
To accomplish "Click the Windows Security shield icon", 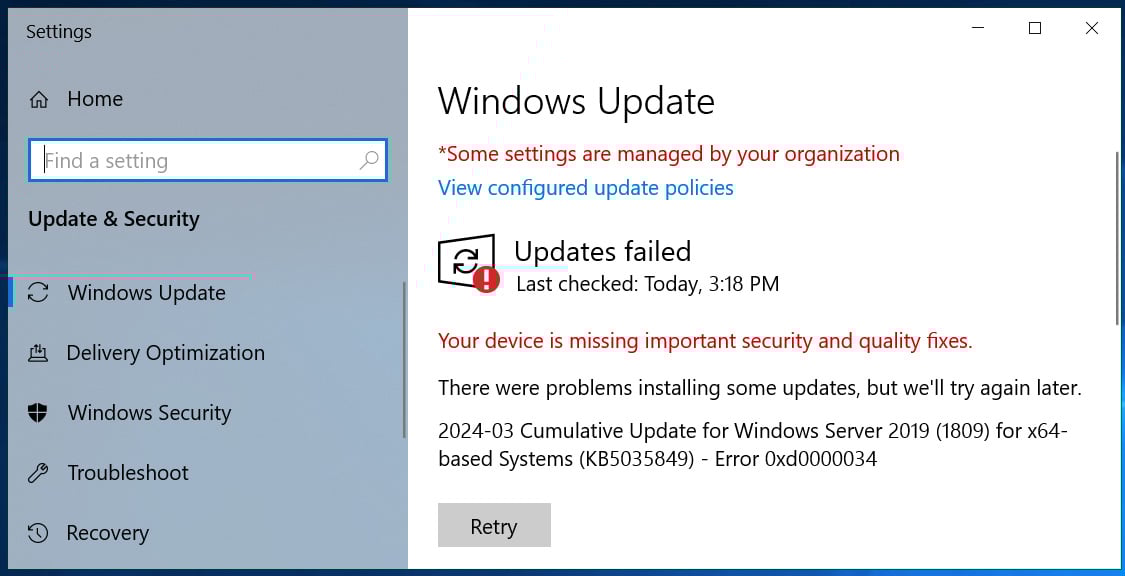I will point(39,413).
